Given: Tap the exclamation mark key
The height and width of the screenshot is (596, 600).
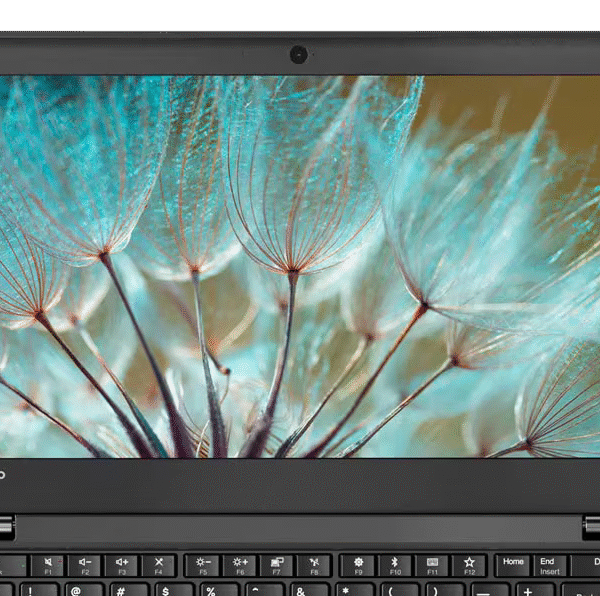Looking at the screenshot, I should click(x=39, y=590).
